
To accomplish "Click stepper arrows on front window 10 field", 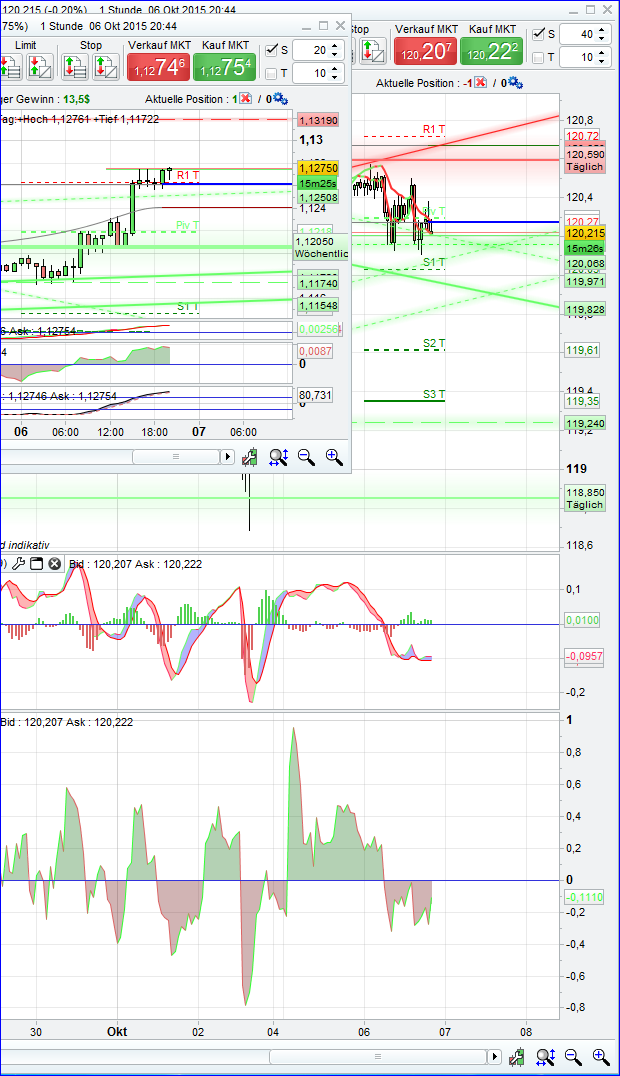I will coord(334,73).
